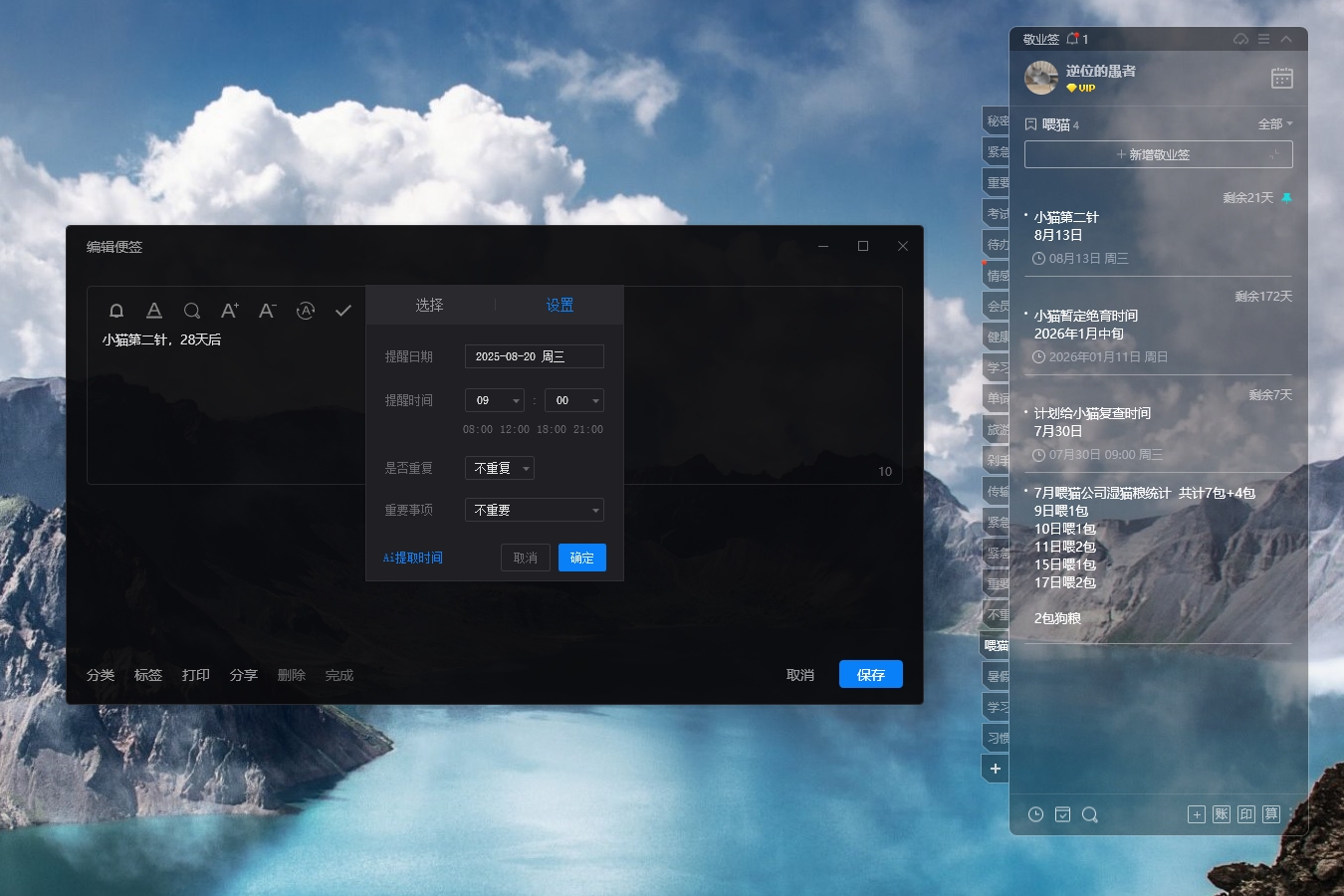Click the blue 保存 button
1344x896 pixels.
click(871, 674)
